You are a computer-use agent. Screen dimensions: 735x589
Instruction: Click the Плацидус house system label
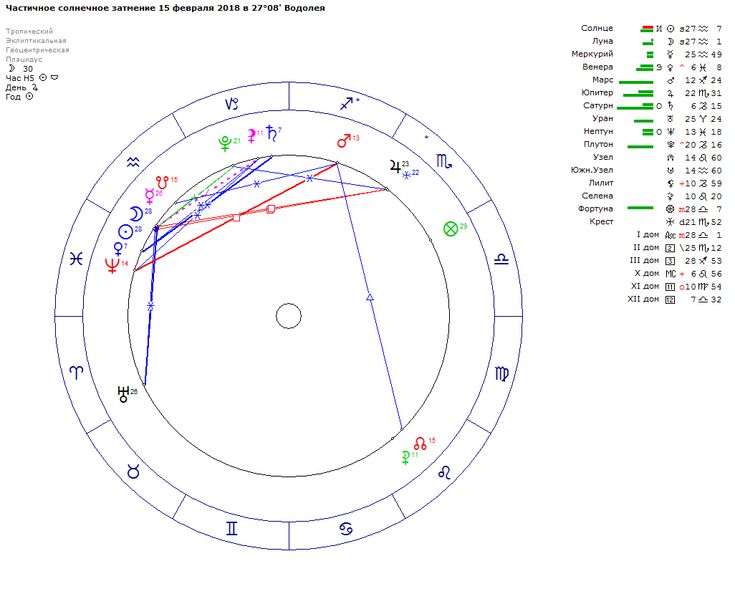pyautogui.click(x=26, y=59)
